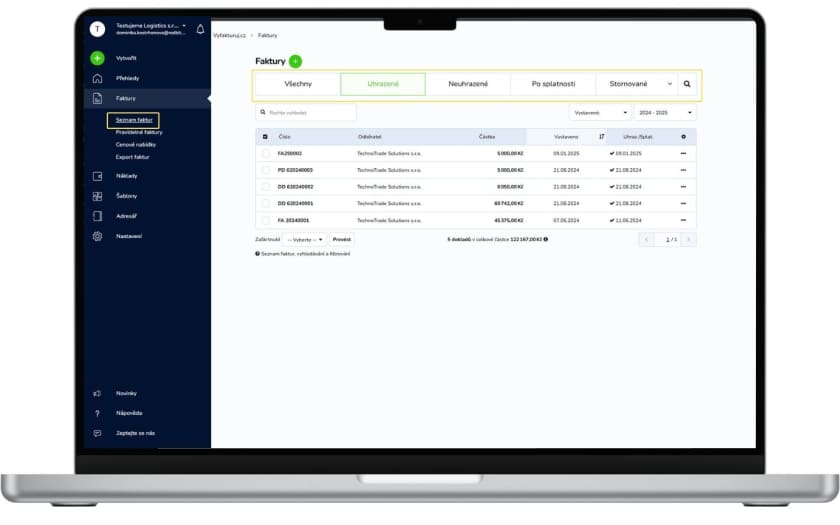
Task: Go to previous page arrow in pagination
Action: (646, 239)
